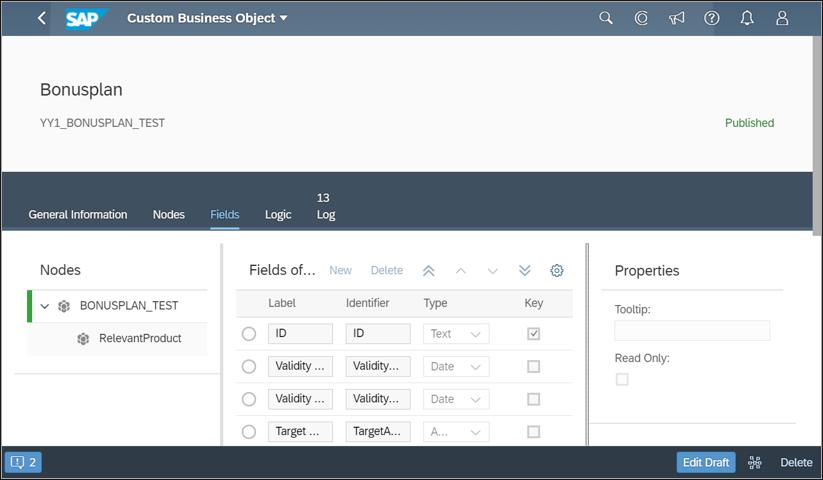823x480 pixels.
Task: Click the Edit Draft button
Action: coord(706,462)
